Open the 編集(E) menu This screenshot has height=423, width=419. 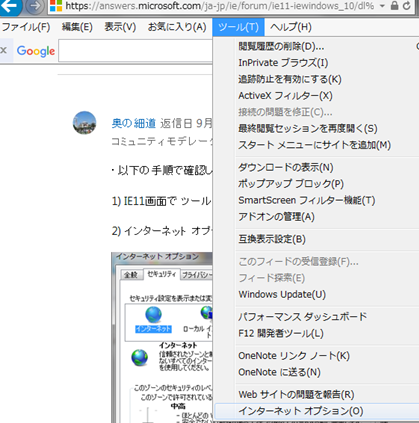tap(77, 27)
